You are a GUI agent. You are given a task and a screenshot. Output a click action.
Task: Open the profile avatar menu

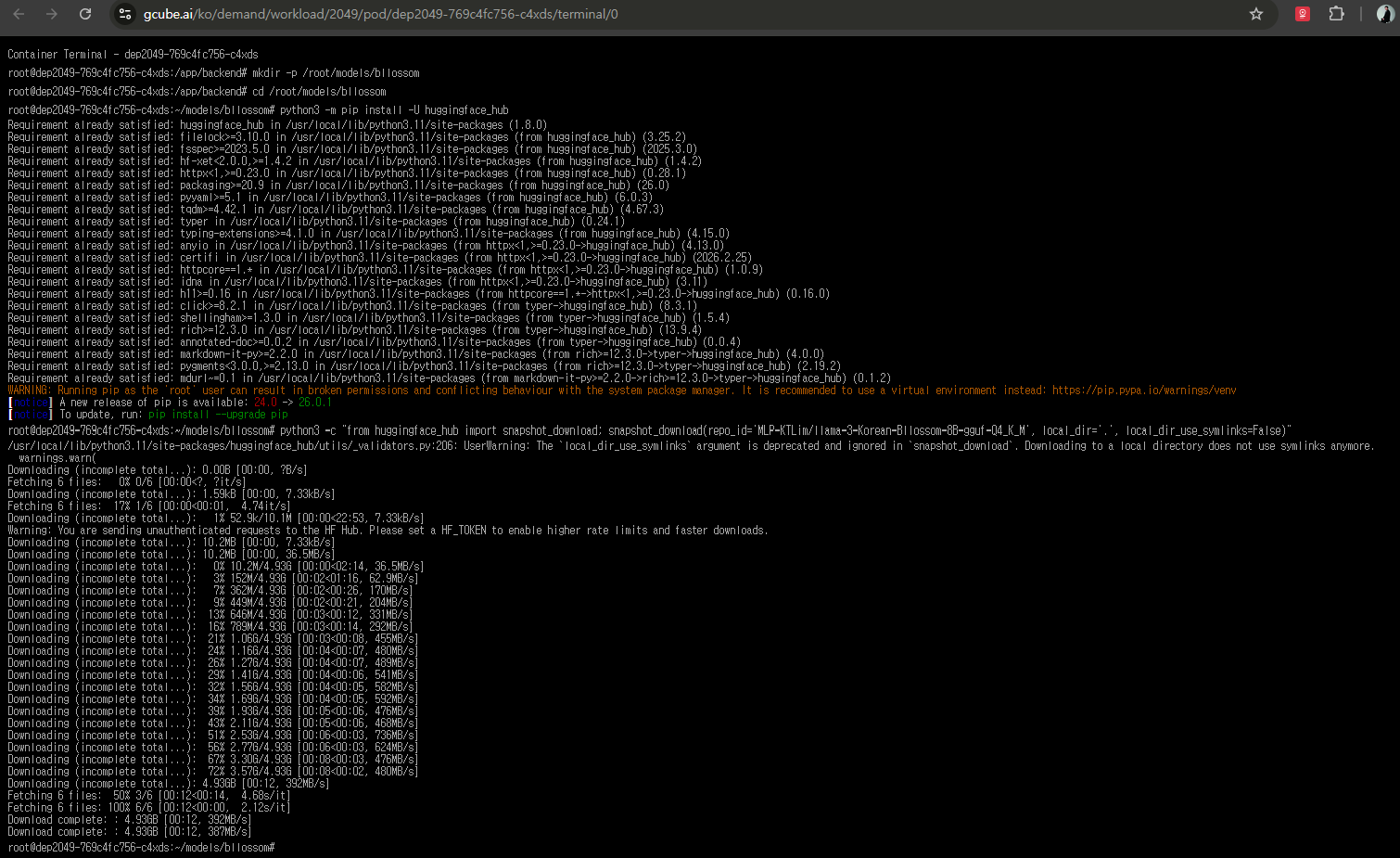point(1385,14)
